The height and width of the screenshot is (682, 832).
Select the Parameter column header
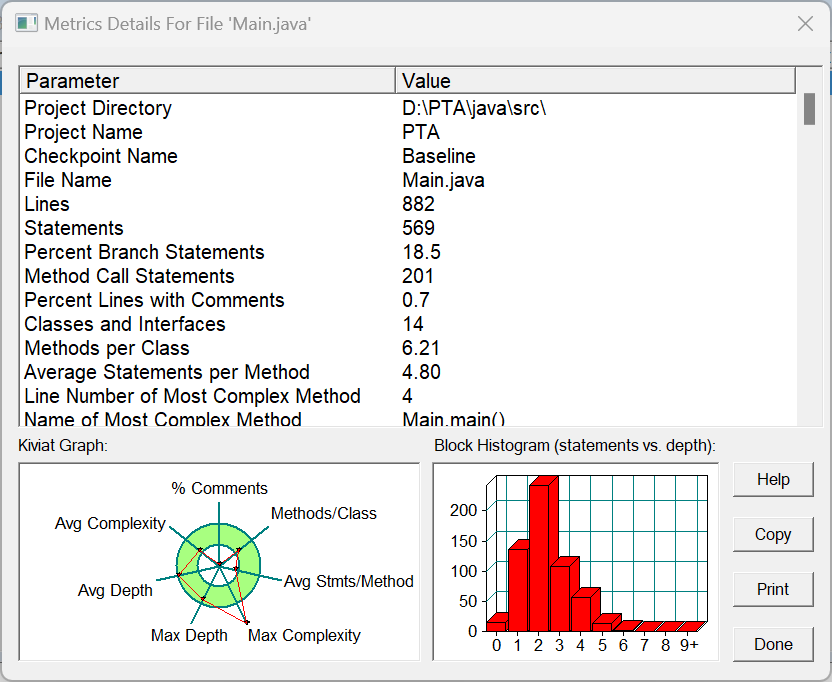click(207, 81)
